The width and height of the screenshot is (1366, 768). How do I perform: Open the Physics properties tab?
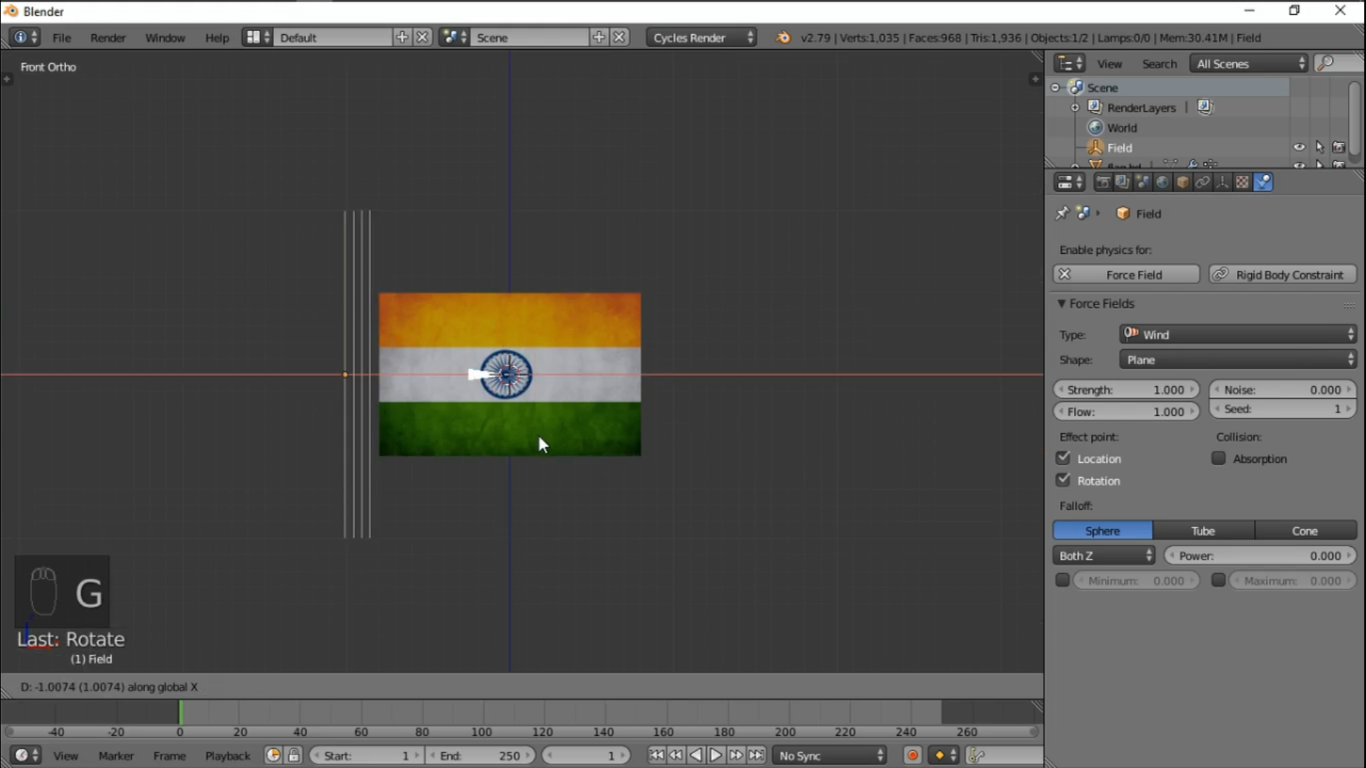[x=1263, y=182]
